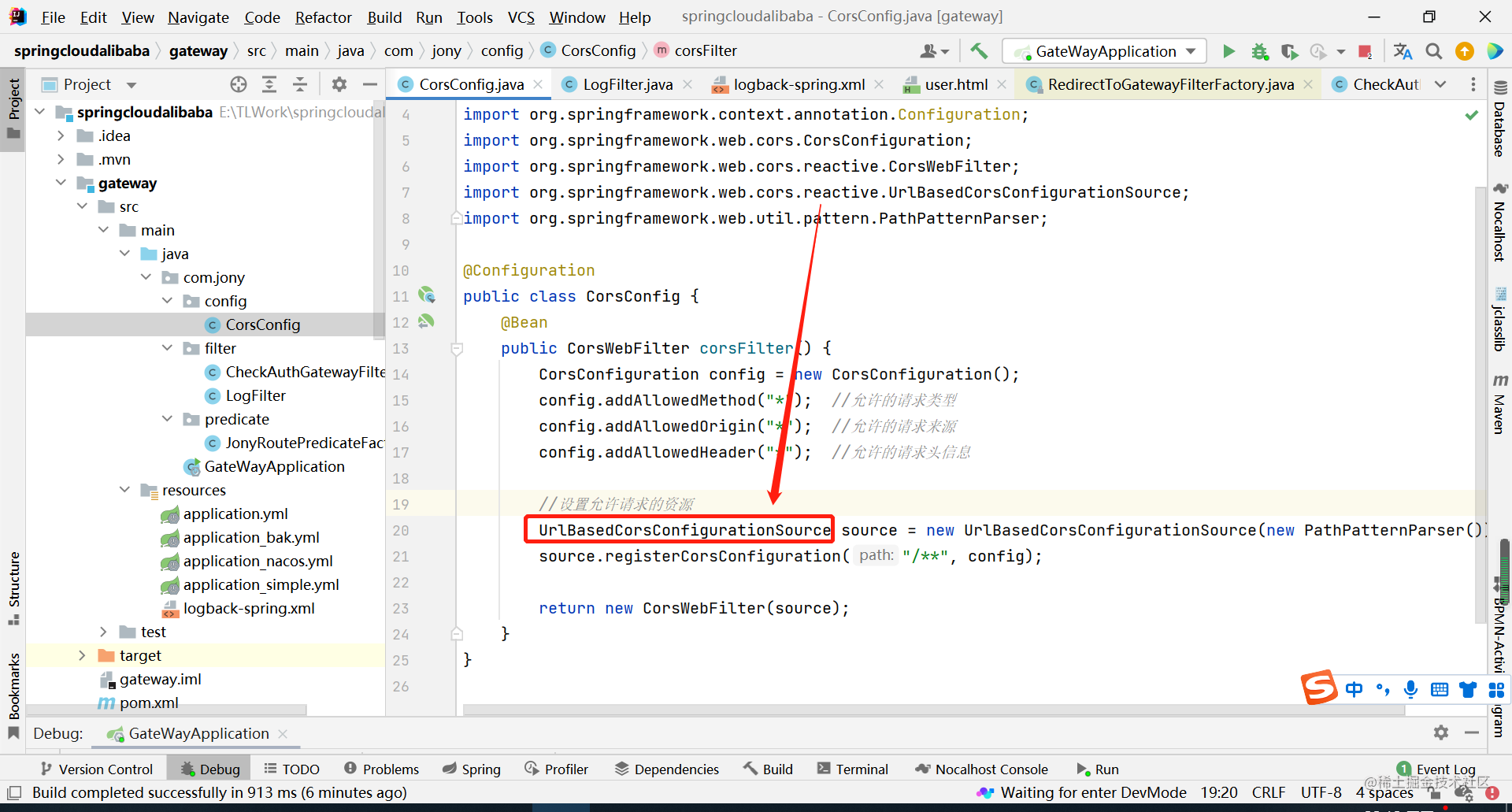1512x812 pixels.
Task: Collapse the resources folder
Action: [124, 490]
